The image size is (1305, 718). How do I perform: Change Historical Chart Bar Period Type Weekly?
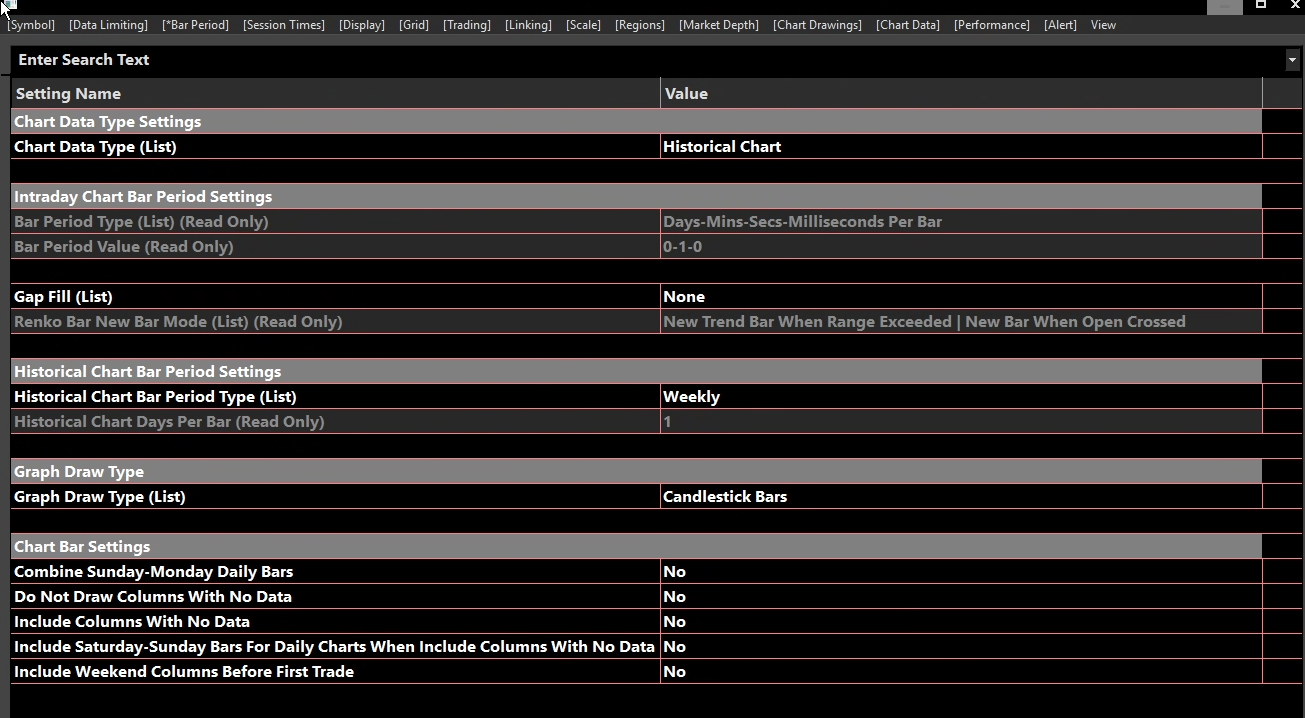(961, 397)
